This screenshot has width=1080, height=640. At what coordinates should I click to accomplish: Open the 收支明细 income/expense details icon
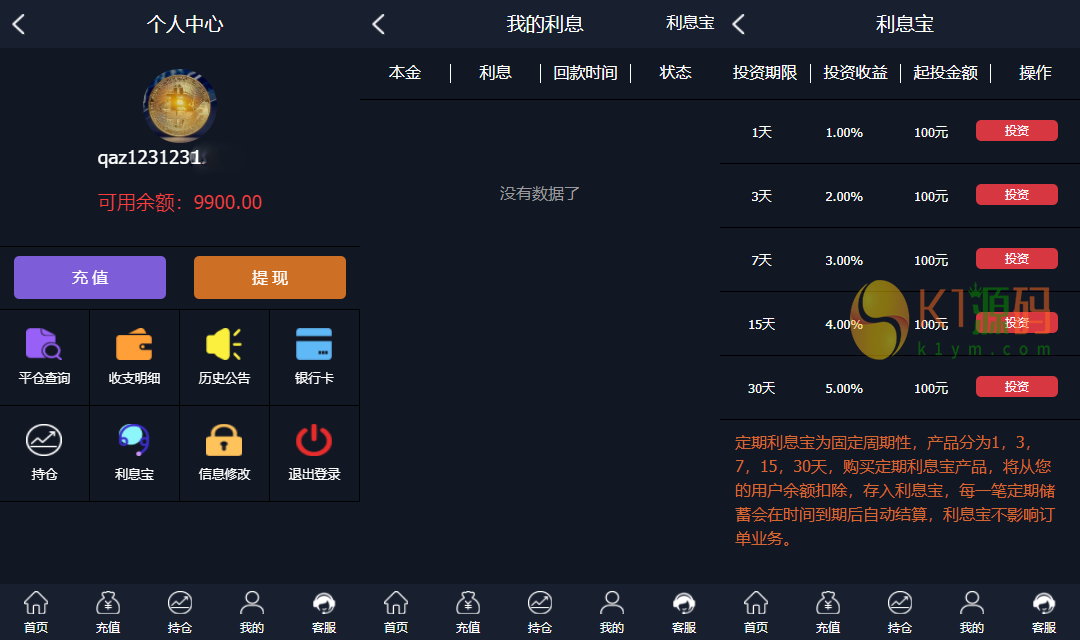pyautogui.click(x=134, y=356)
